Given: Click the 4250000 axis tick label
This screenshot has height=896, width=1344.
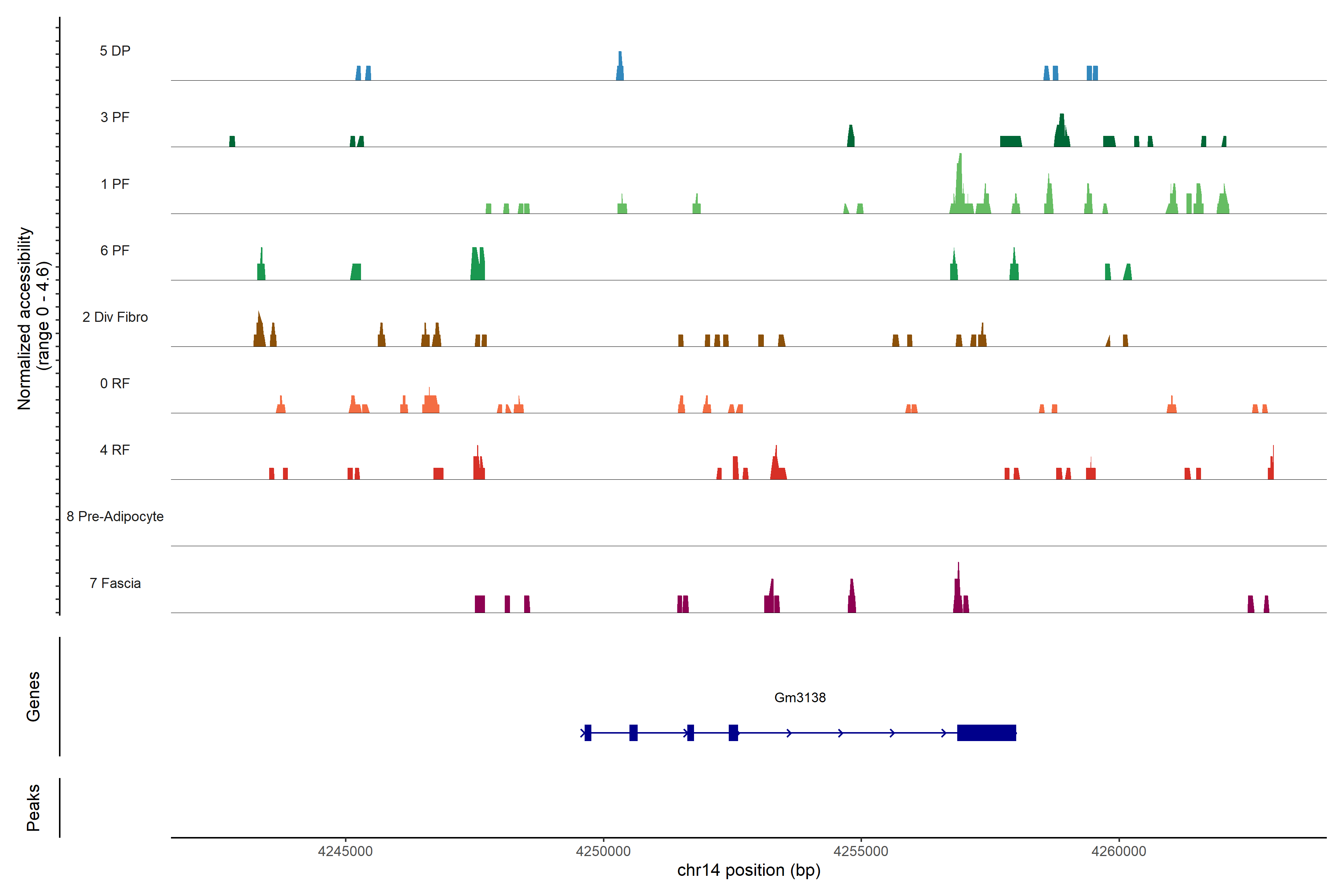Looking at the screenshot, I should pos(603,851).
